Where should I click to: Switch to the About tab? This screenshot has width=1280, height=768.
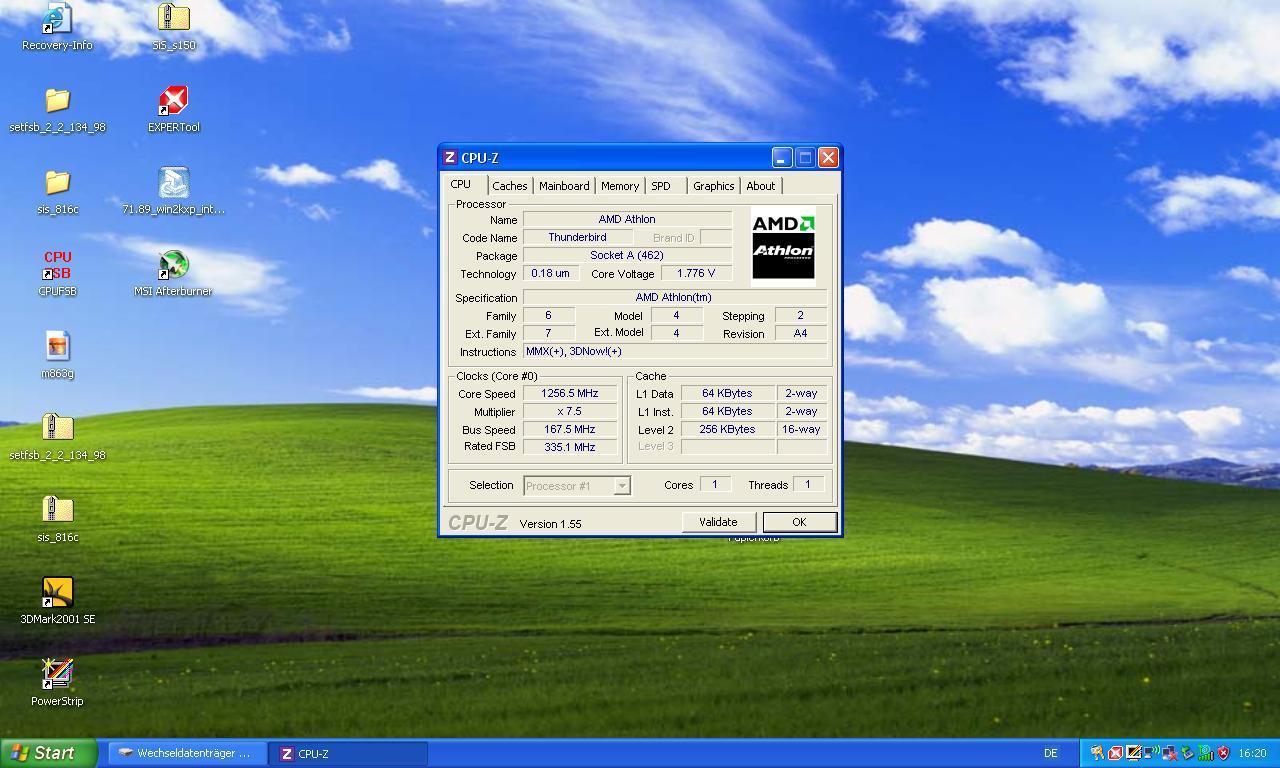pyautogui.click(x=761, y=186)
